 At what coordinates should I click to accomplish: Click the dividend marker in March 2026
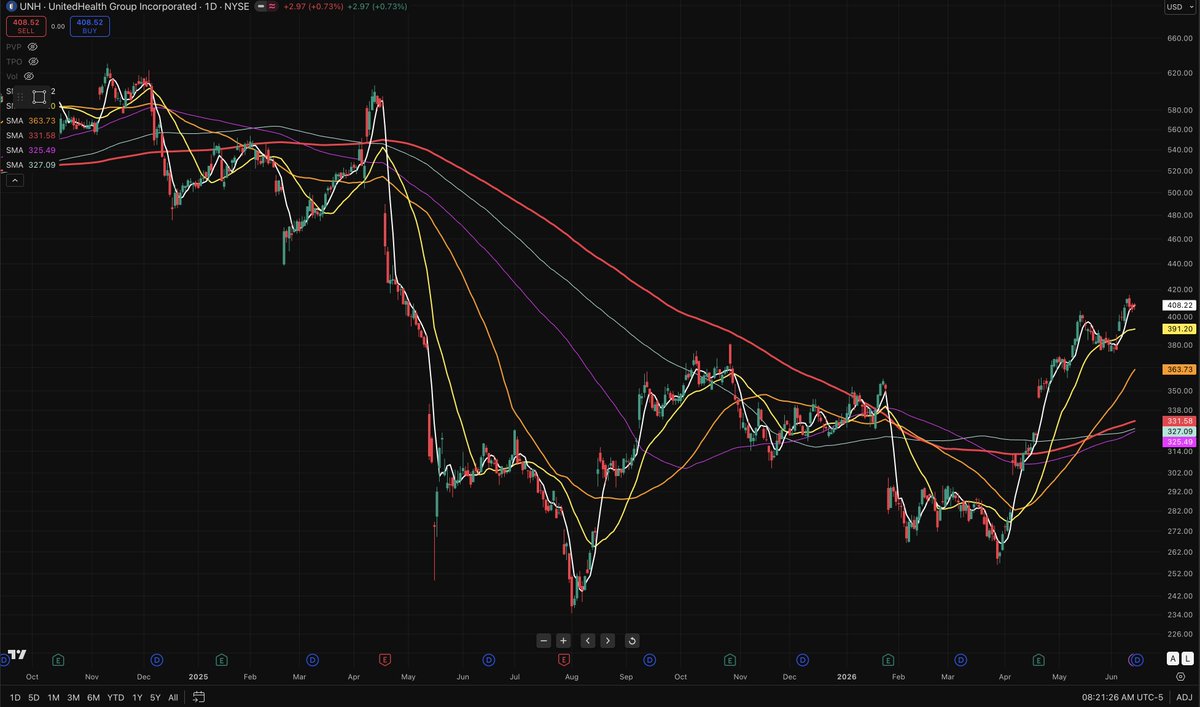tap(962, 660)
